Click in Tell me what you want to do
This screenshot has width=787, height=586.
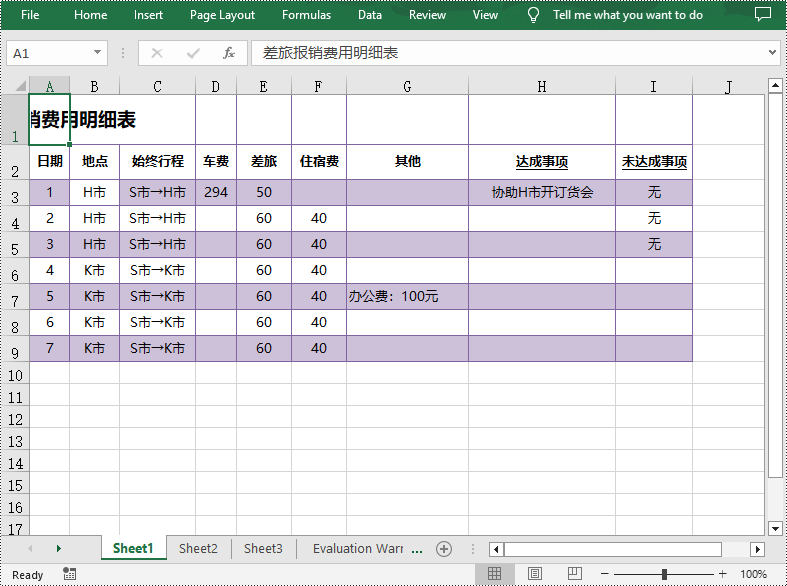[x=627, y=15]
